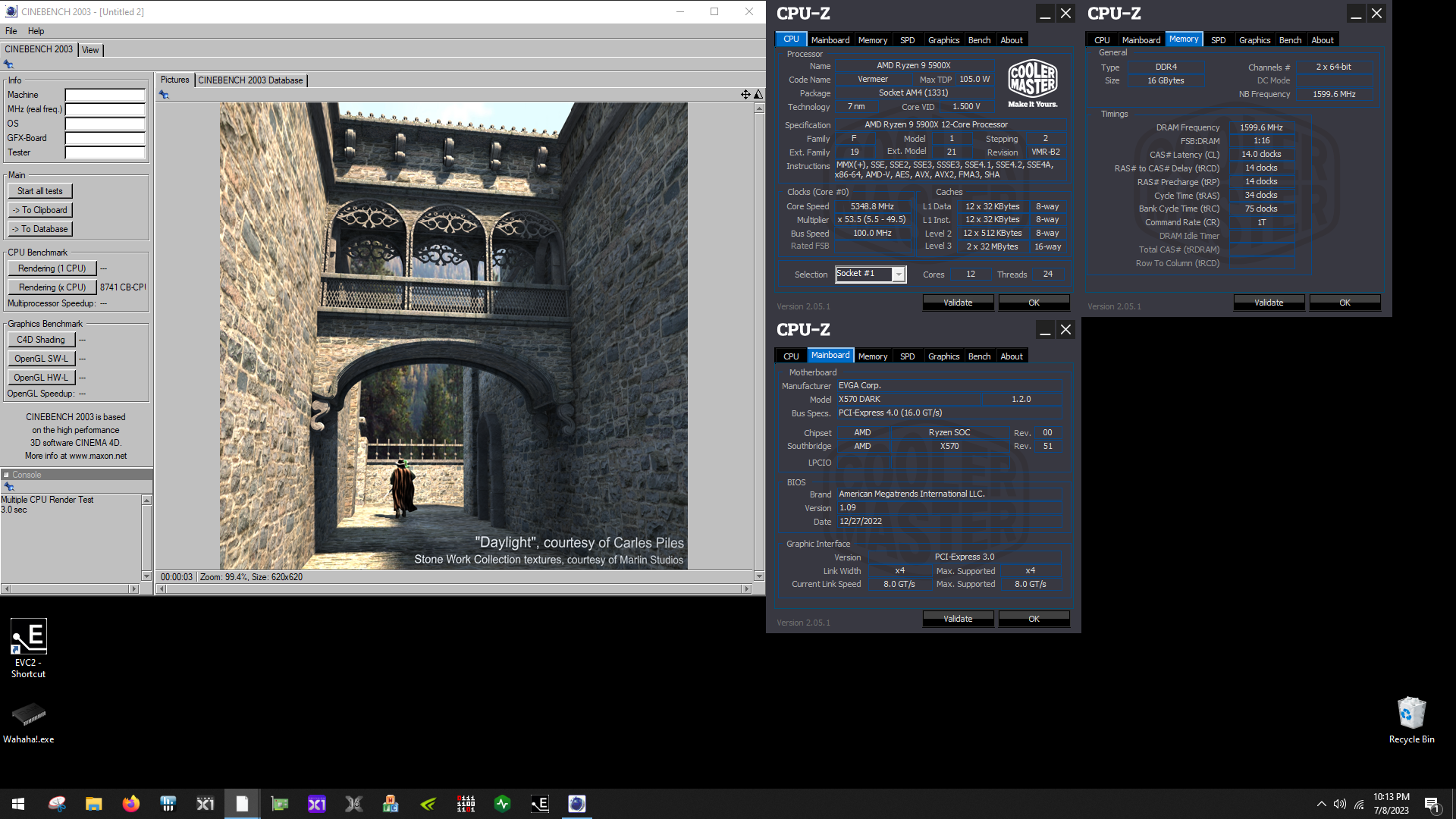The width and height of the screenshot is (1456, 819).
Task: Open the blank document icon on the taskbar
Action: 243,804
